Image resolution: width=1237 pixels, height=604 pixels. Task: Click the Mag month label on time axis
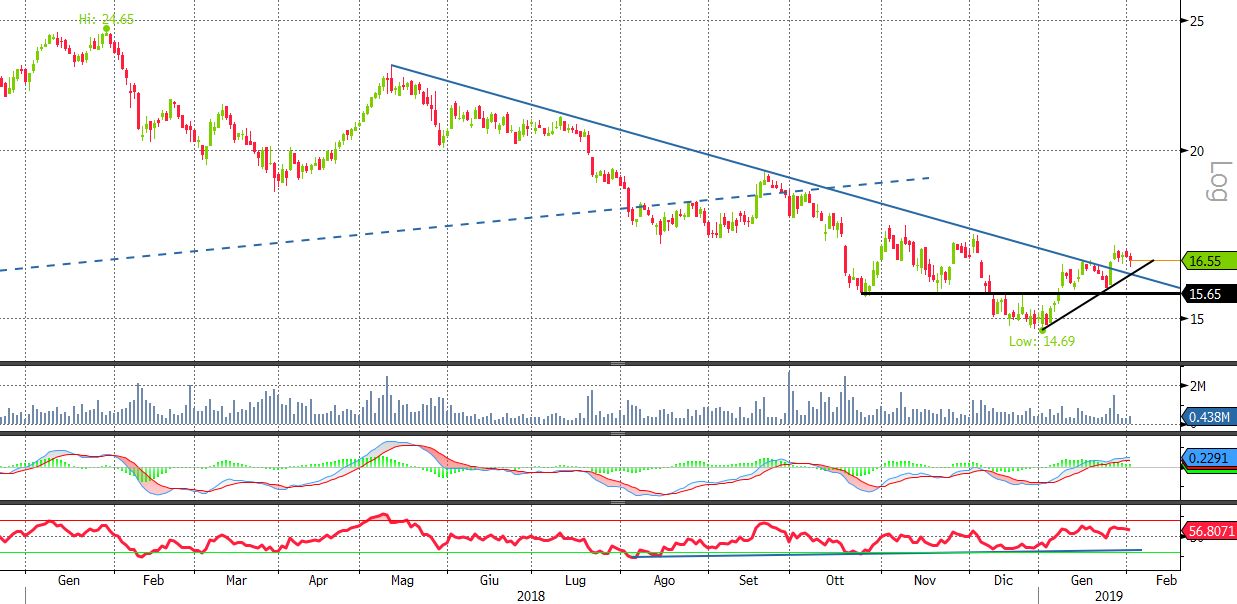[x=401, y=580]
